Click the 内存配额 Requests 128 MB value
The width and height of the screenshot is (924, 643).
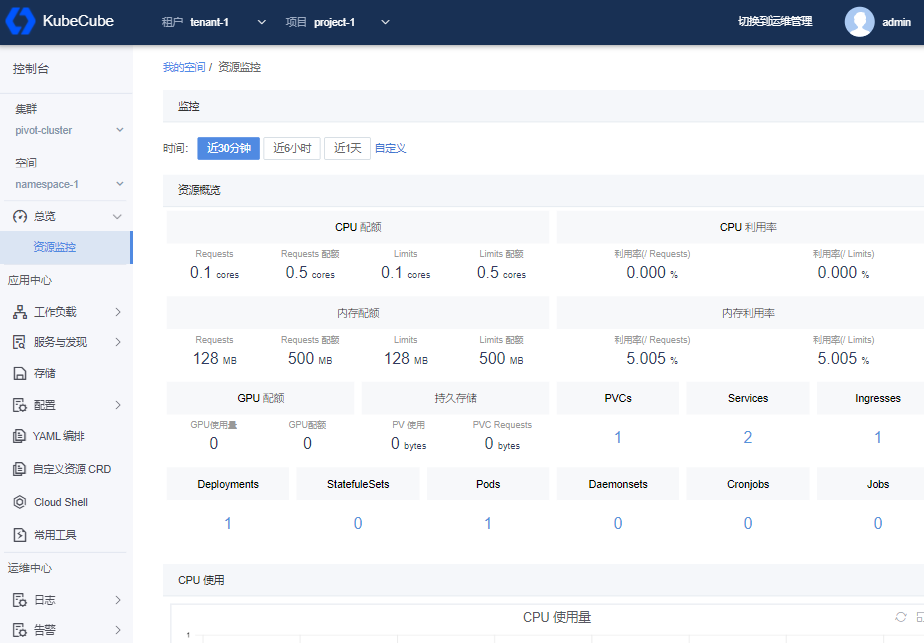click(x=214, y=358)
